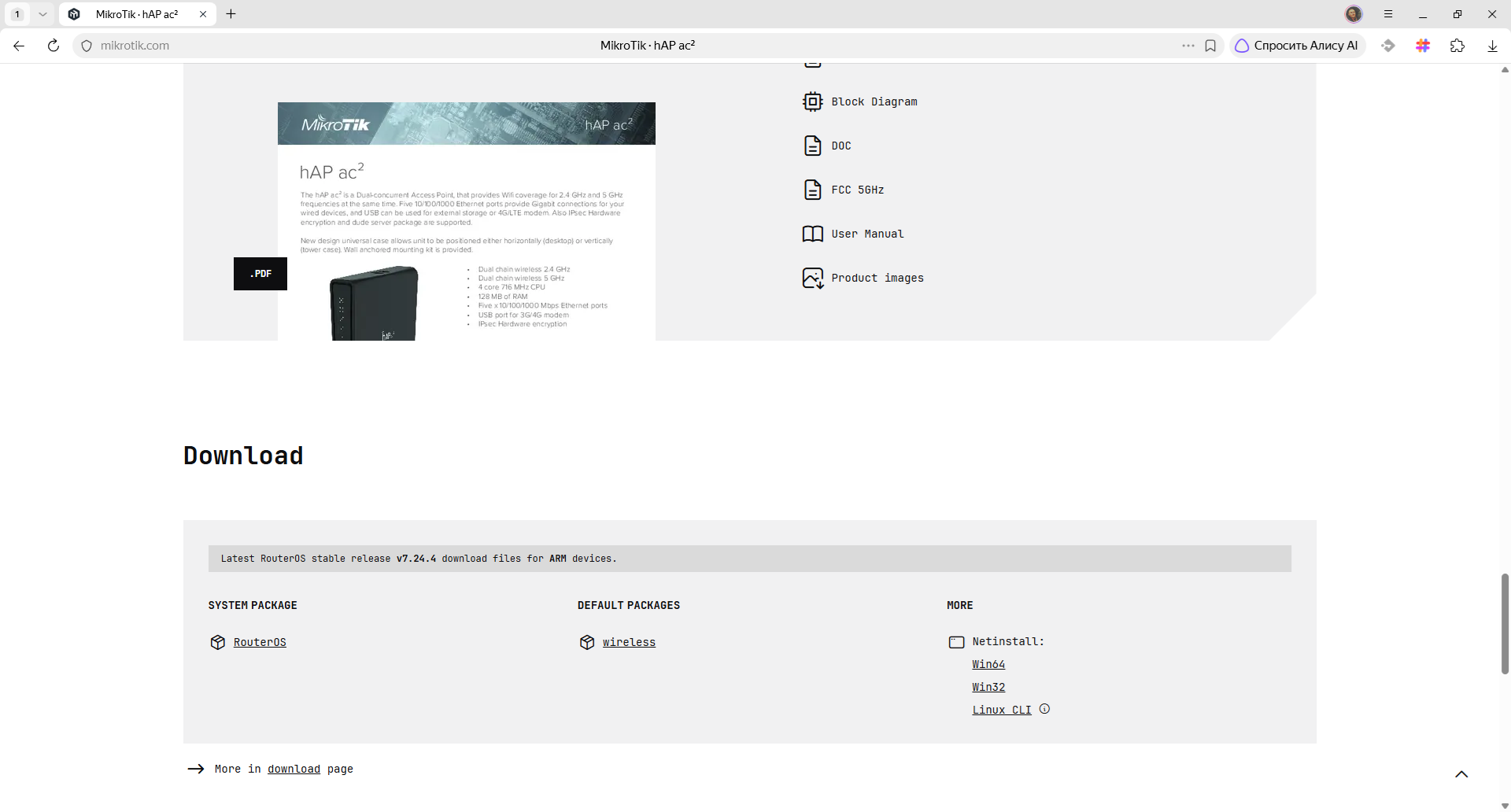Click the colorful hash extension icon
This screenshot has height=812, width=1511.
(1423, 46)
